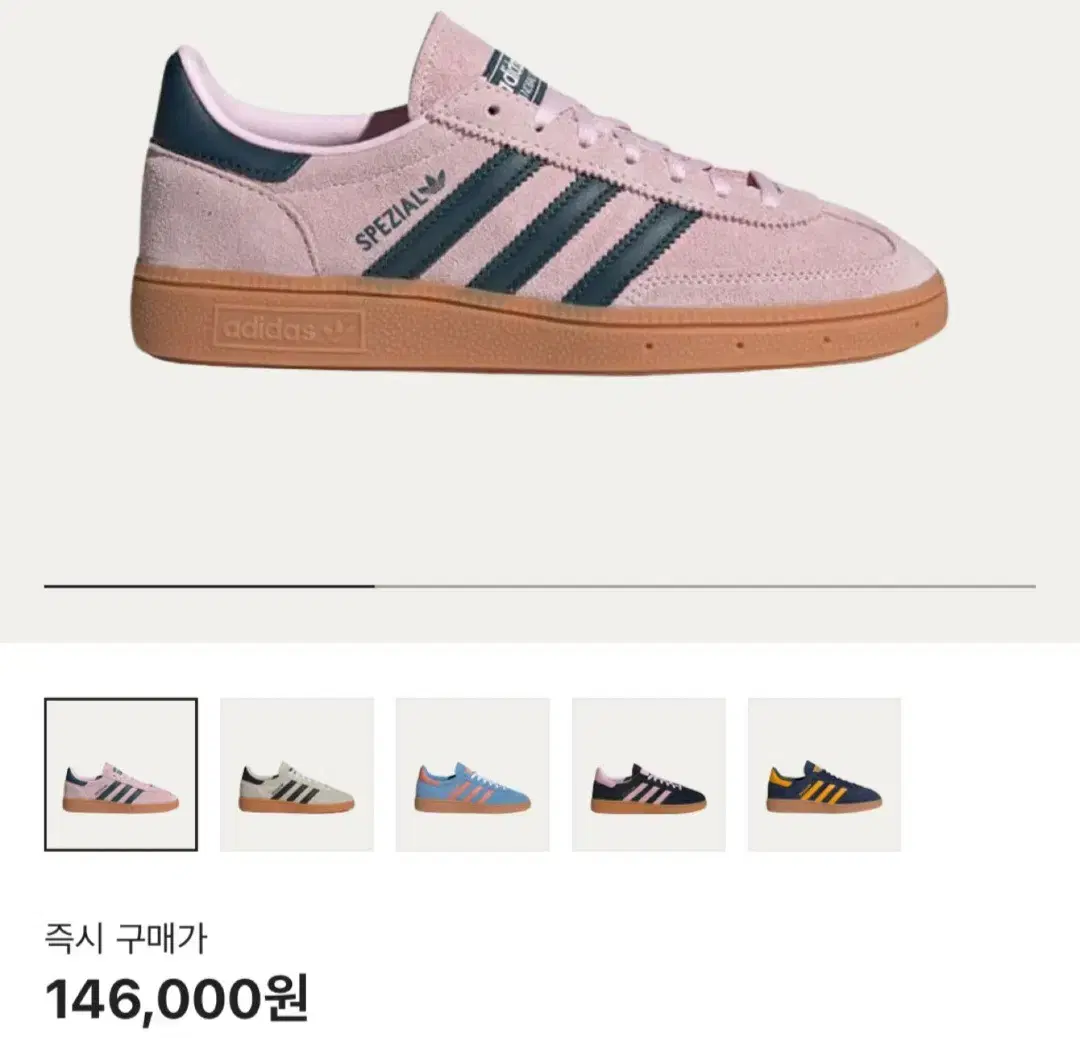Tap the 146,000원 instant buy price
Screen dimensions: 1080x1038
pyautogui.click(x=177, y=998)
